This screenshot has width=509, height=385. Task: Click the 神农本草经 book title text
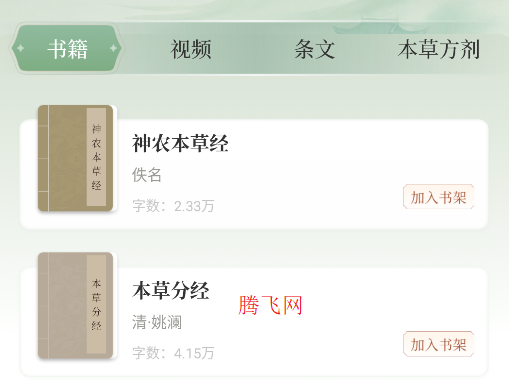coord(180,143)
